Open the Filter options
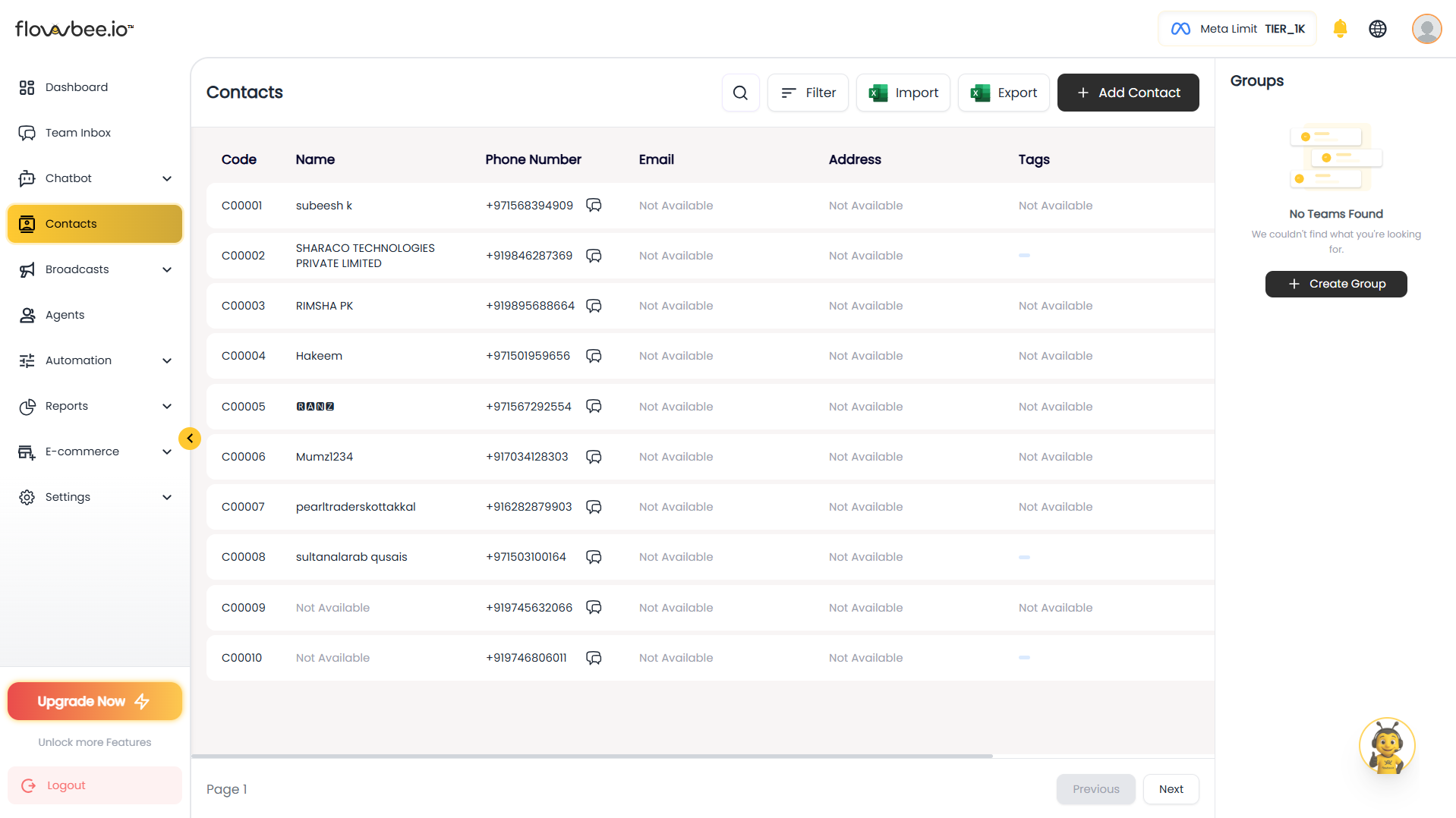This screenshot has height=818, width=1456. pyautogui.click(x=808, y=93)
